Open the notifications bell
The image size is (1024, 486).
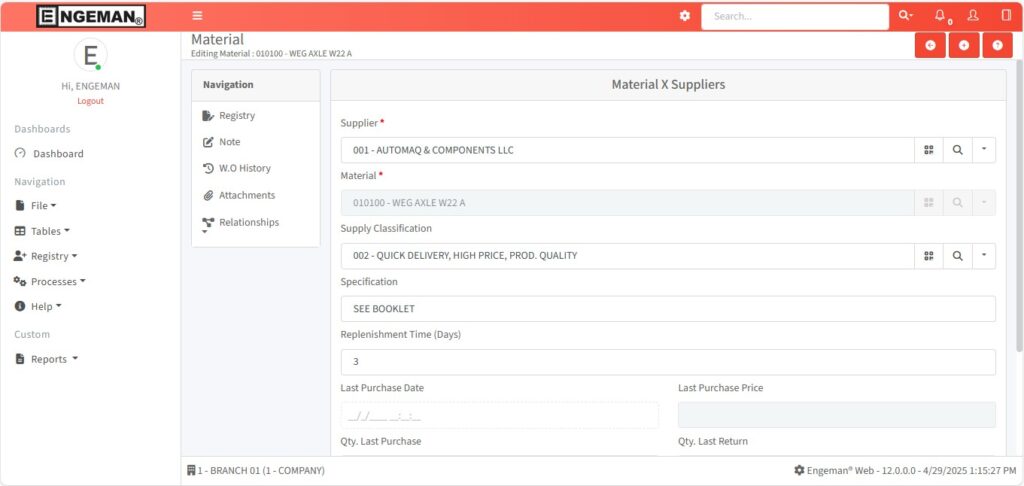940,16
